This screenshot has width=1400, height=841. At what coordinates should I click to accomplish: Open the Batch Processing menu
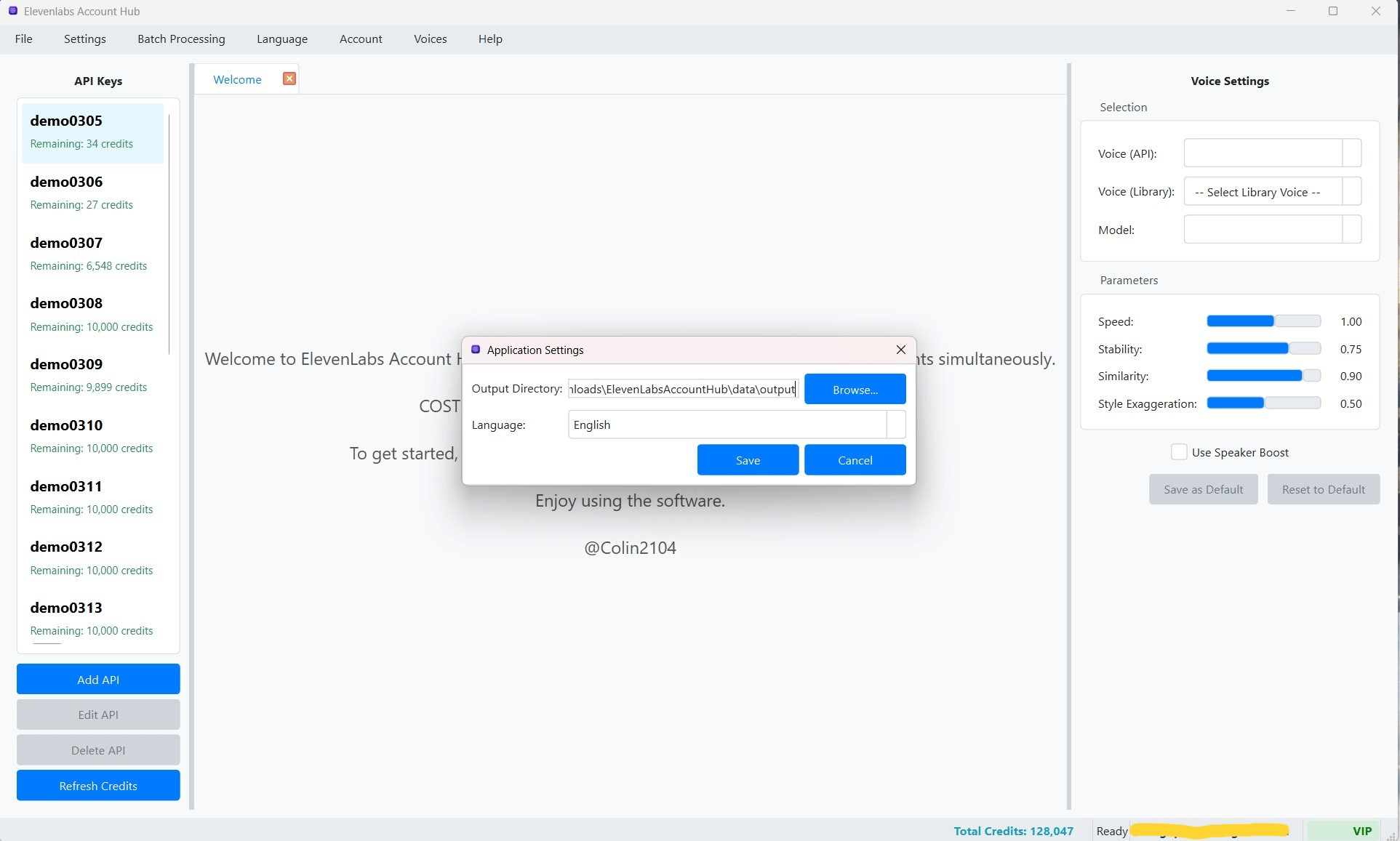181,39
